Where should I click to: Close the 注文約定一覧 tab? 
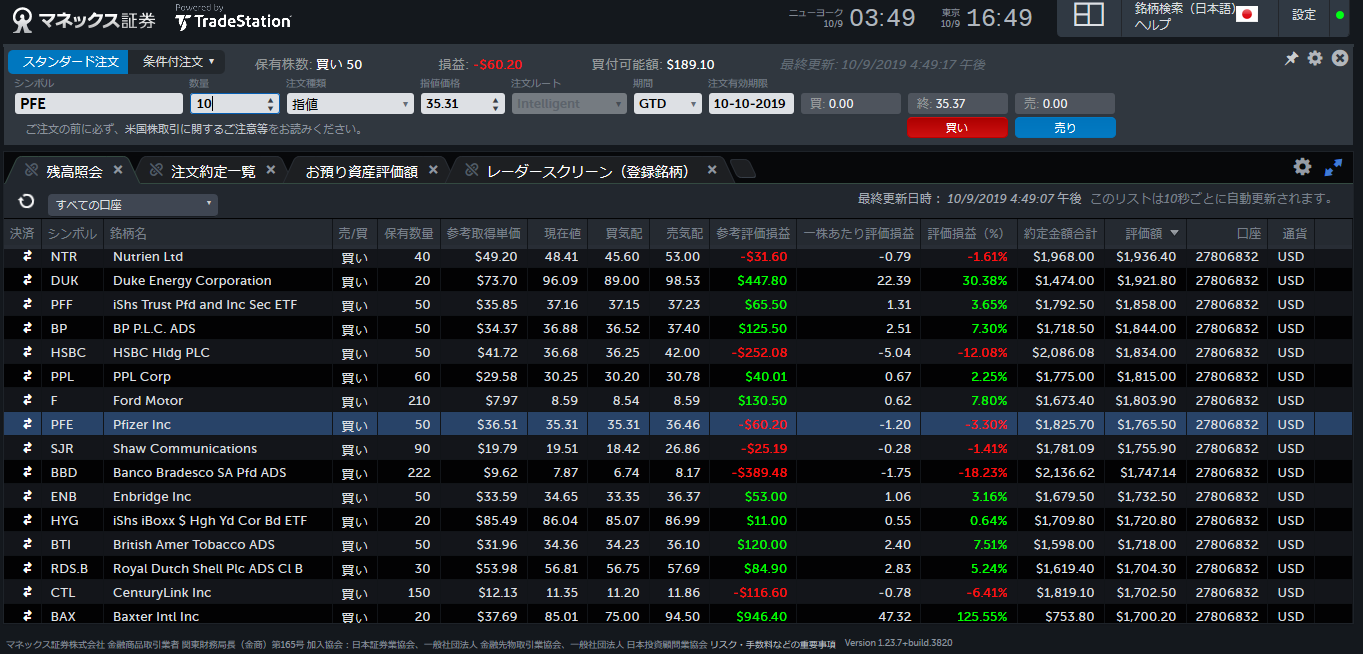[271, 170]
